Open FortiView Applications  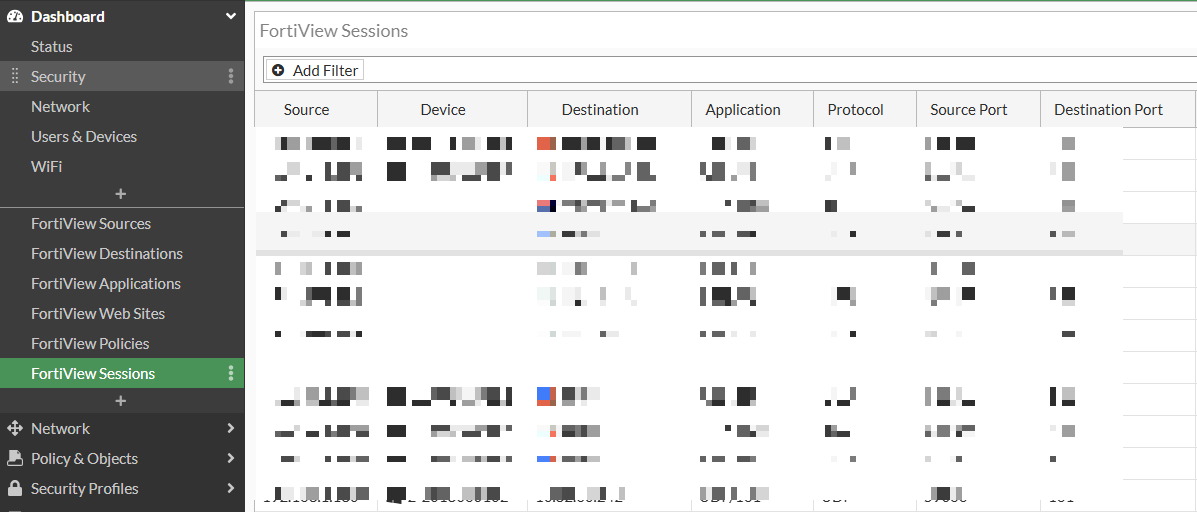click(106, 283)
